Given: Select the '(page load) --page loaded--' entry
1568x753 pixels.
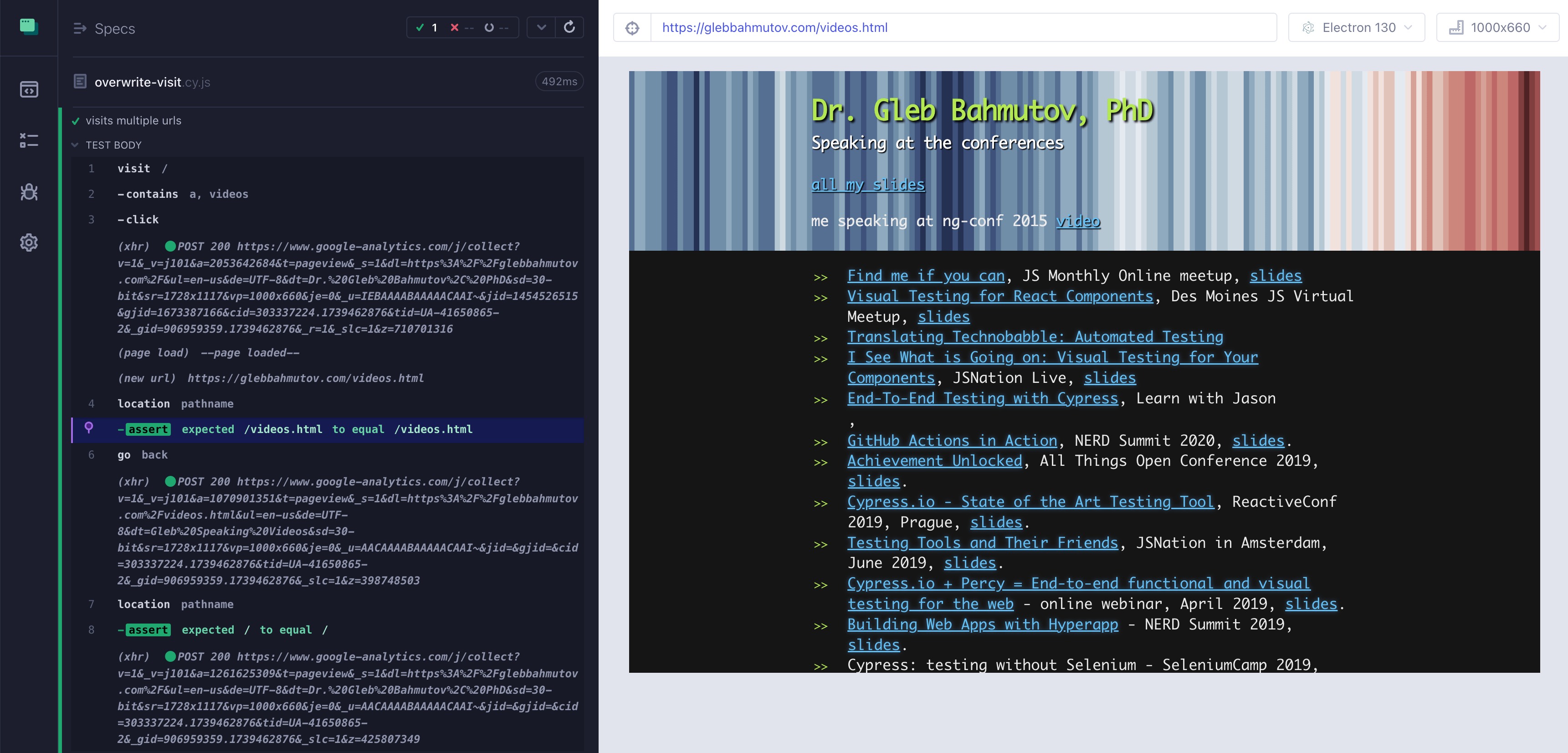Looking at the screenshot, I should tap(328, 353).
